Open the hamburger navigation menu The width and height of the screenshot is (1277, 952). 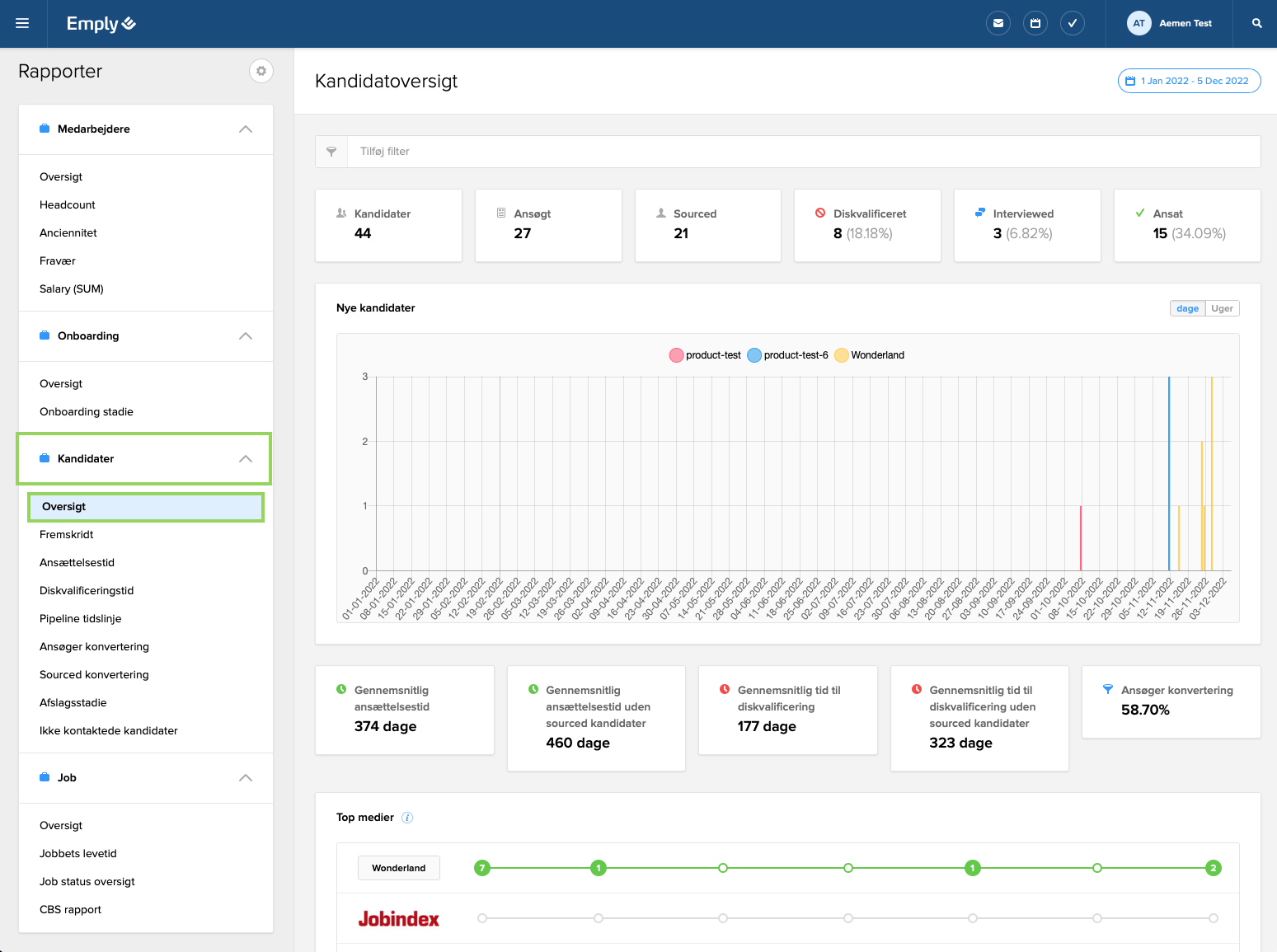22,23
